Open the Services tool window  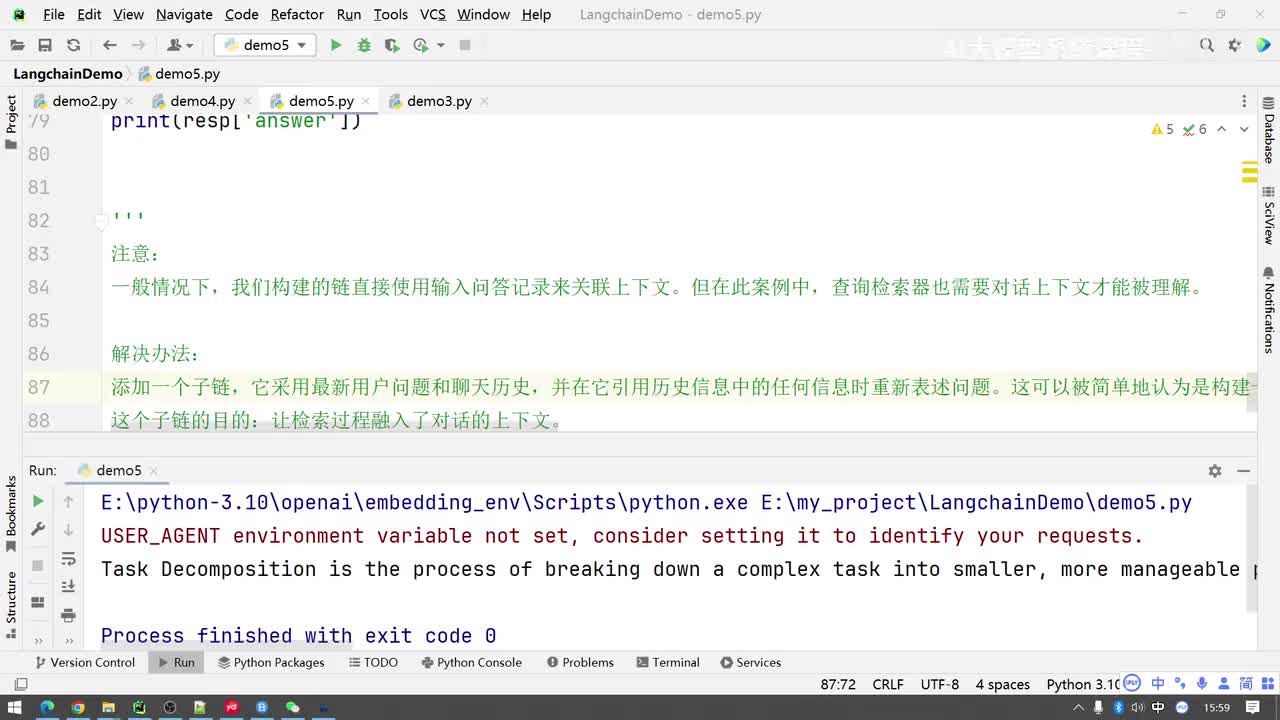(x=750, y=662)
